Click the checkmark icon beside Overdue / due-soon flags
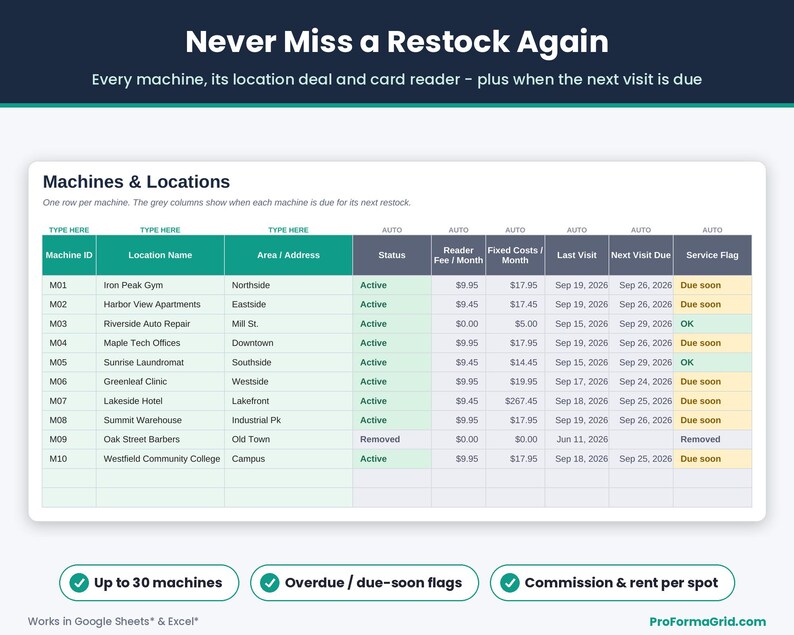This screenshot has height=635, width=794. [x=269, y=582]
